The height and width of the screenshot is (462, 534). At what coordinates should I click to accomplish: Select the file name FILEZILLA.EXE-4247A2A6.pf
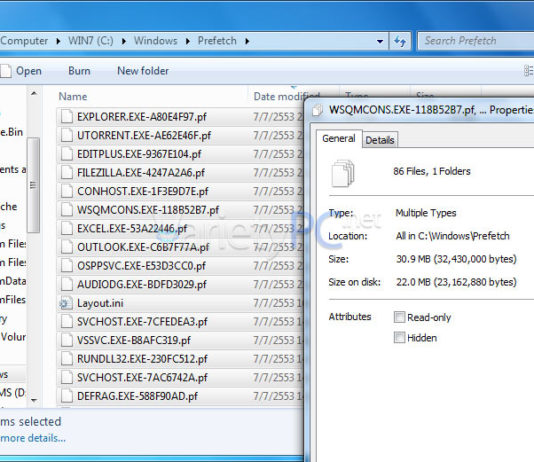141,173
